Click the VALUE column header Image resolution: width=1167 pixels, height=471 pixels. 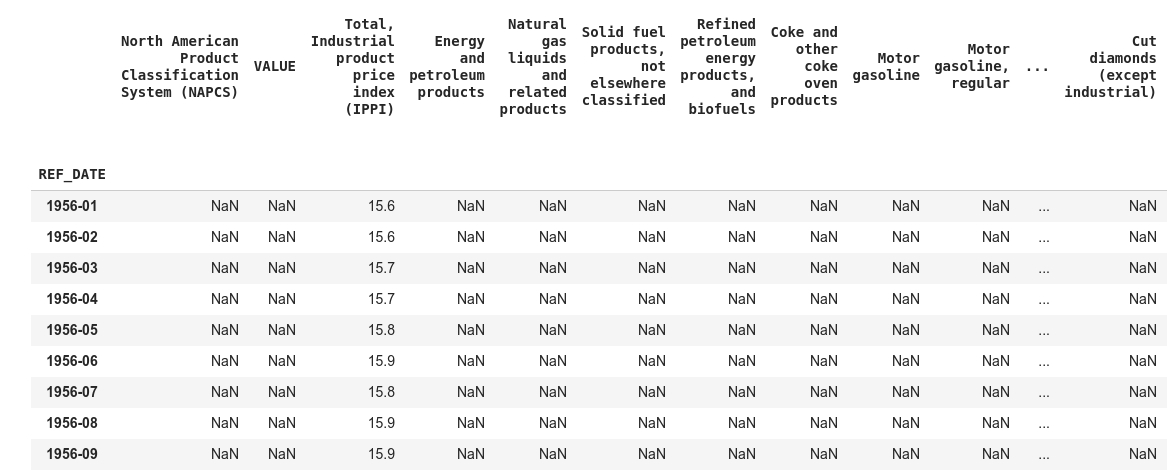pos(275,67)
